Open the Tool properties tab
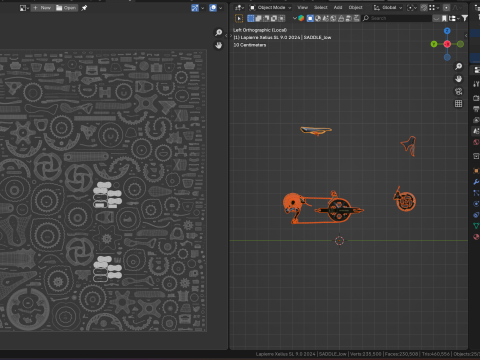The height and width of the screenshot is (360, 480). click(476, 84)
